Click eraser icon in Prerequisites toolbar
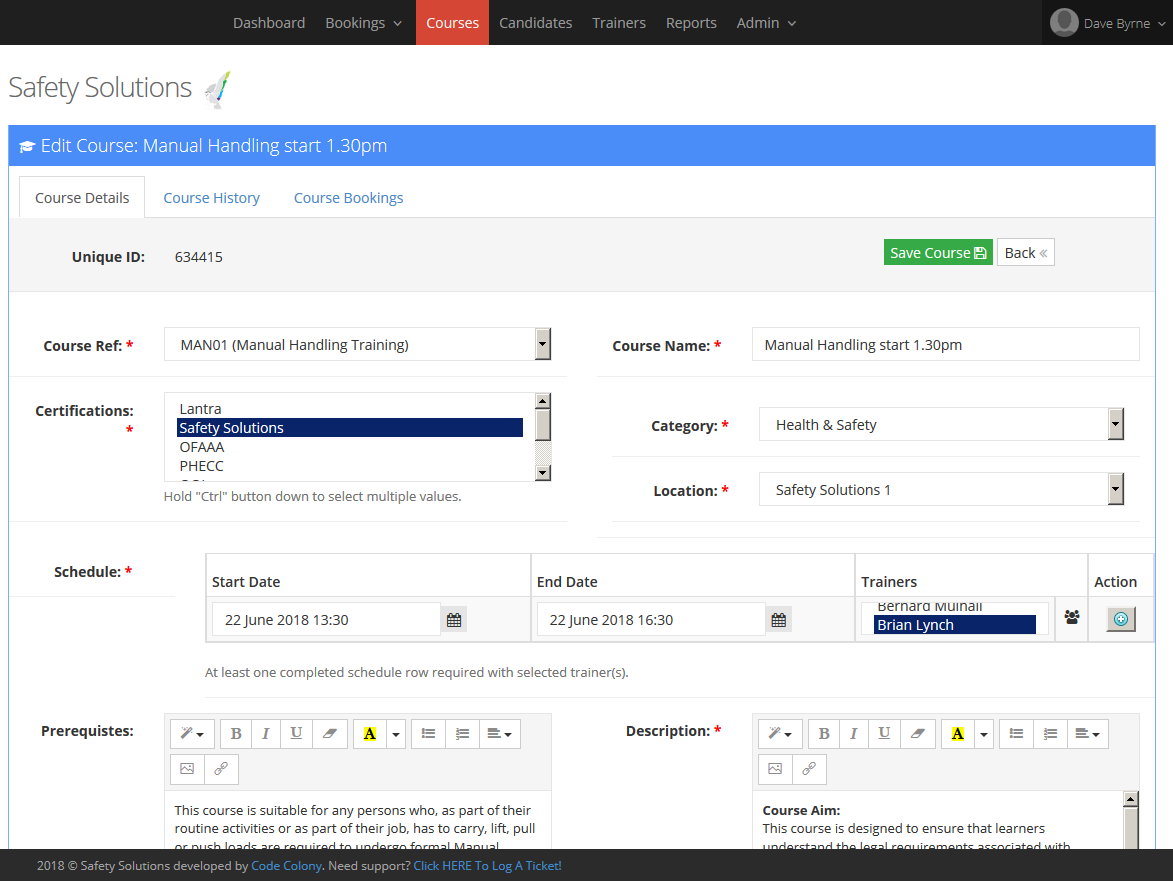 click(x=330, y=734)
